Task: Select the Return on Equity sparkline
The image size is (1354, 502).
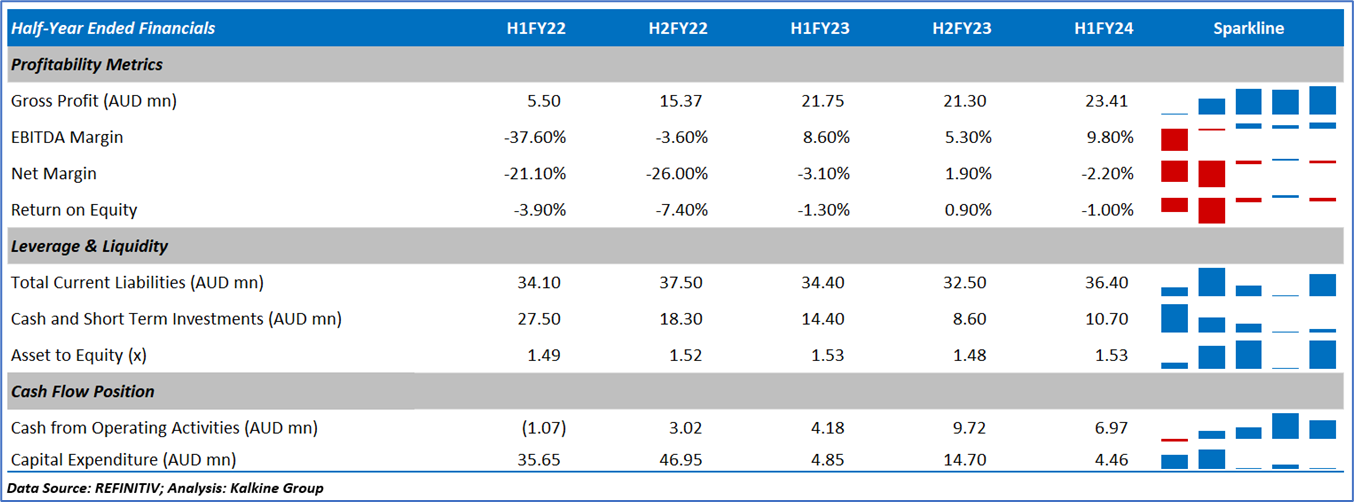Action: coord(1249,210)
